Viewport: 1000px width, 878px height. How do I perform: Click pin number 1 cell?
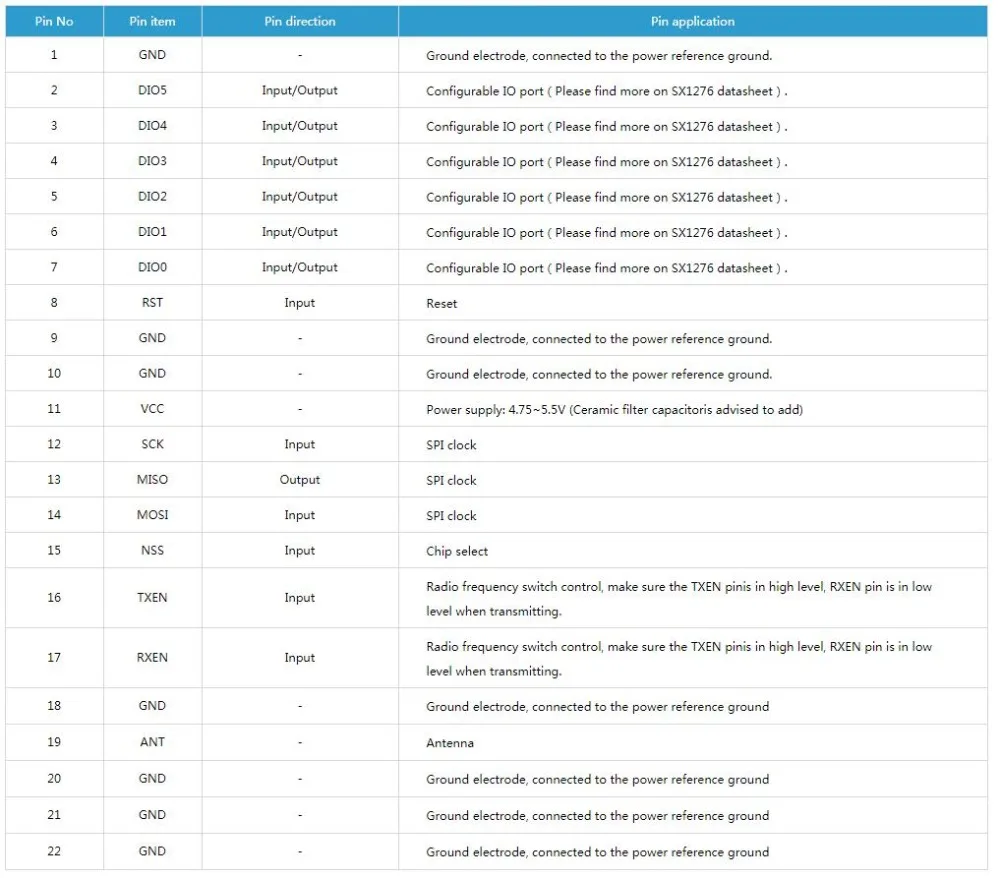54,55
